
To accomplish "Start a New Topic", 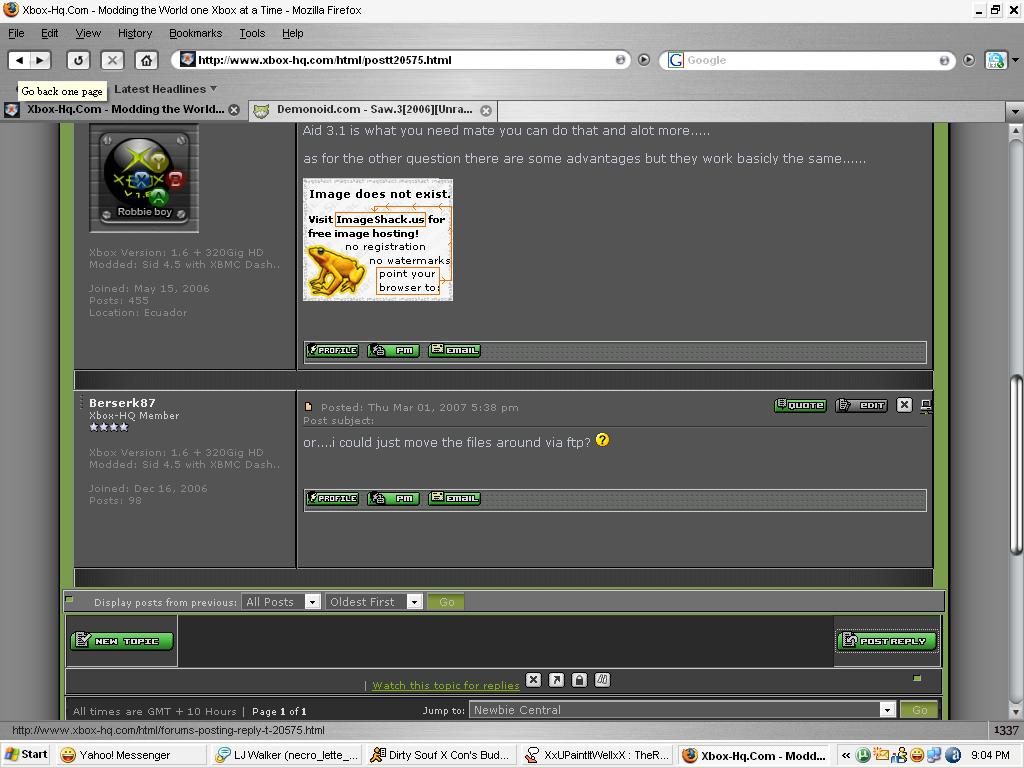I will click(121, 641).
